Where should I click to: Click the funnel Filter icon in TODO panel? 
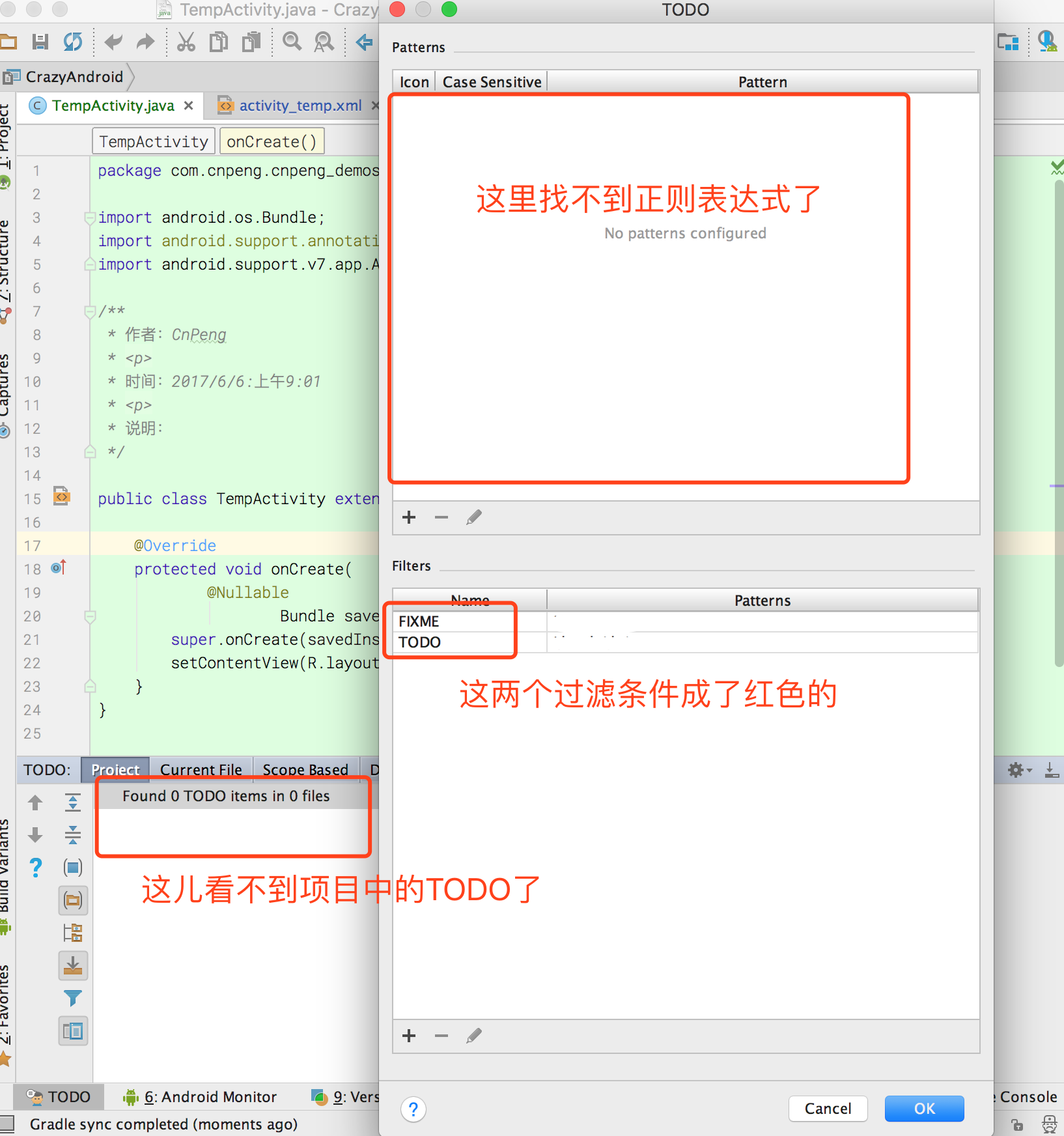click(x=73, y=998)
